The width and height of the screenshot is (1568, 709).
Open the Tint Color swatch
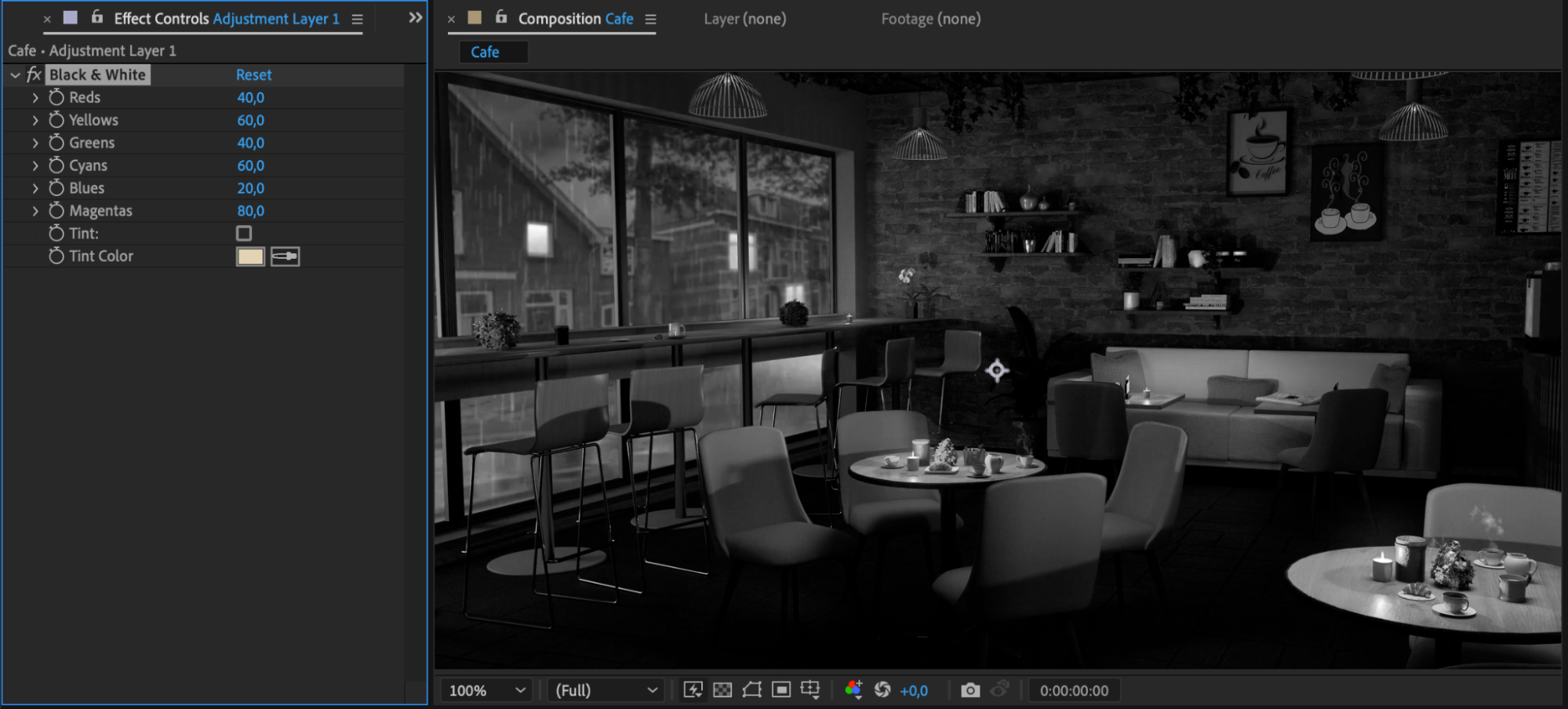(250, 256)
